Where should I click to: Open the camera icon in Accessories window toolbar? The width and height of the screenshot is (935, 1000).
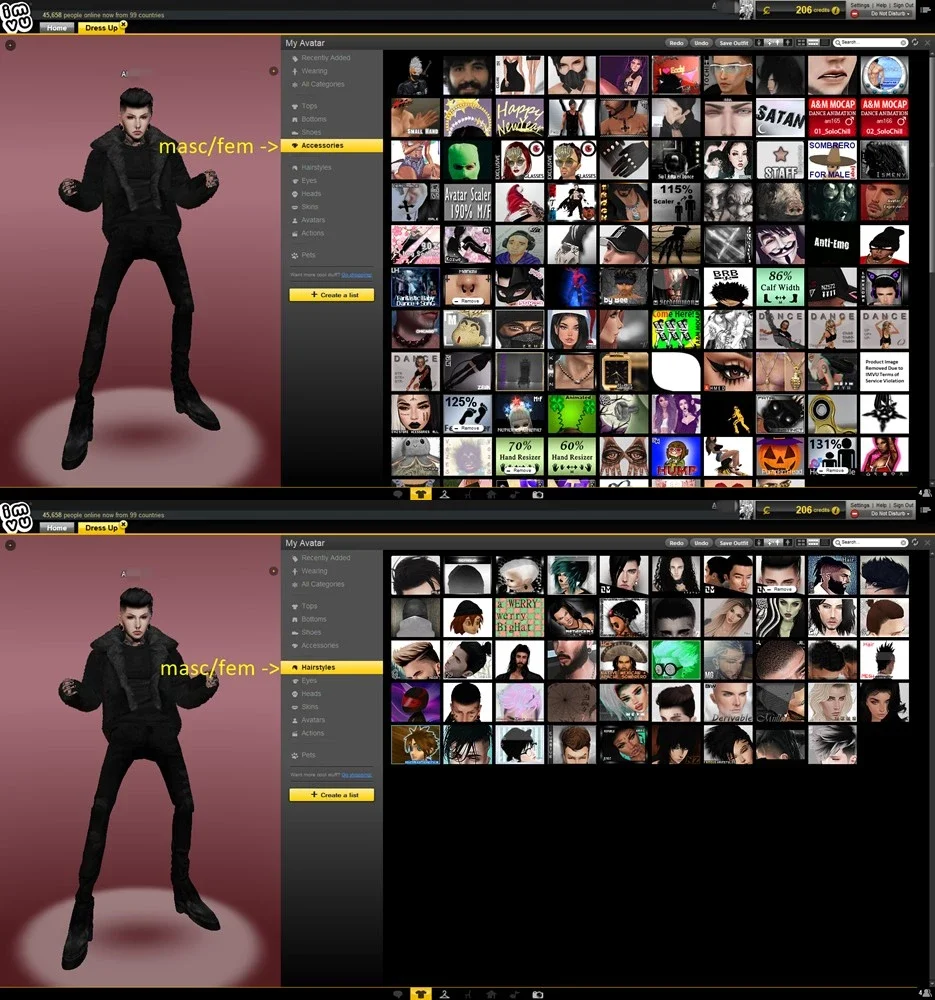[538, 494]
